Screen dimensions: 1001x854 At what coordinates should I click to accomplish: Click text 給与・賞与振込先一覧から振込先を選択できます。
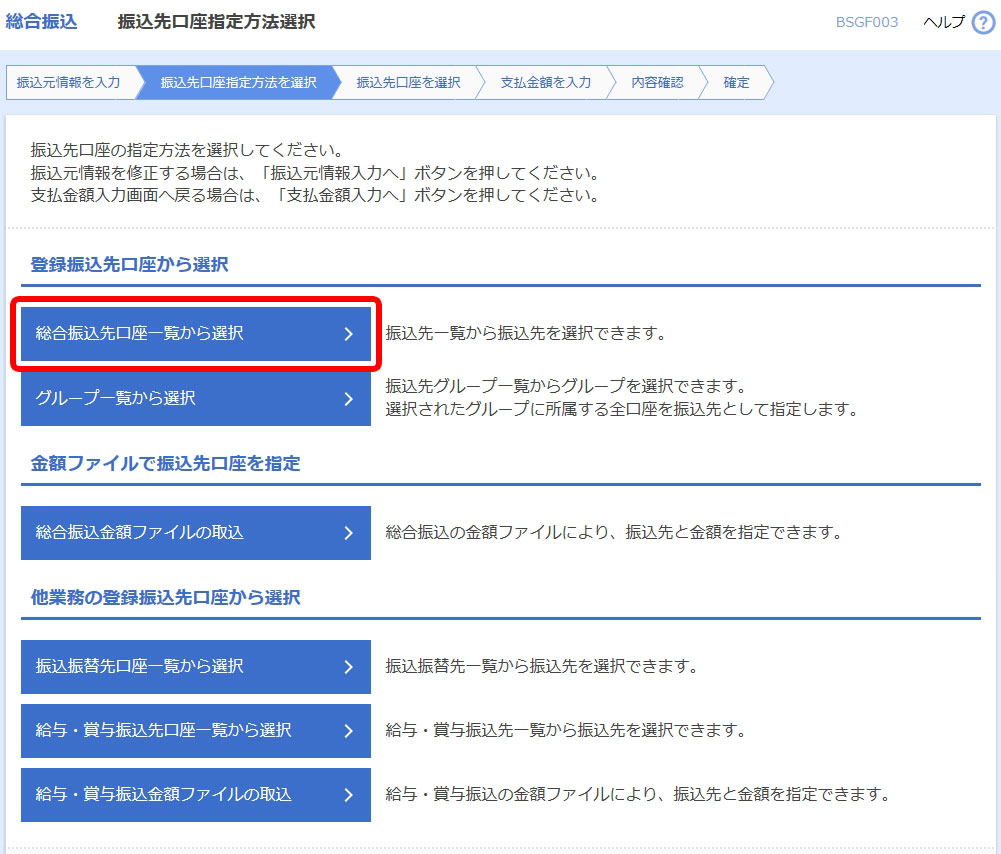(x=566, y=730)
